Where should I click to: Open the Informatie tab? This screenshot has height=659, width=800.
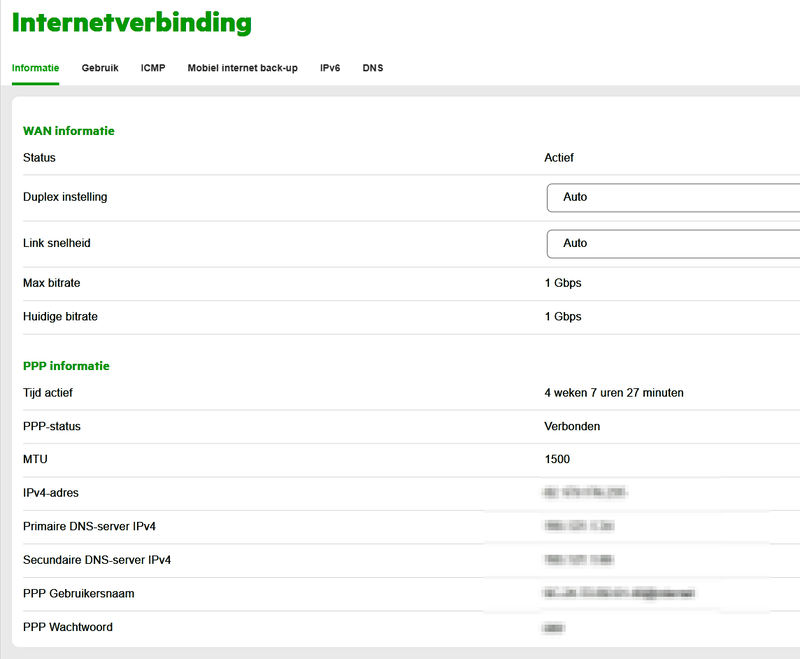click(x=35, y=68)
